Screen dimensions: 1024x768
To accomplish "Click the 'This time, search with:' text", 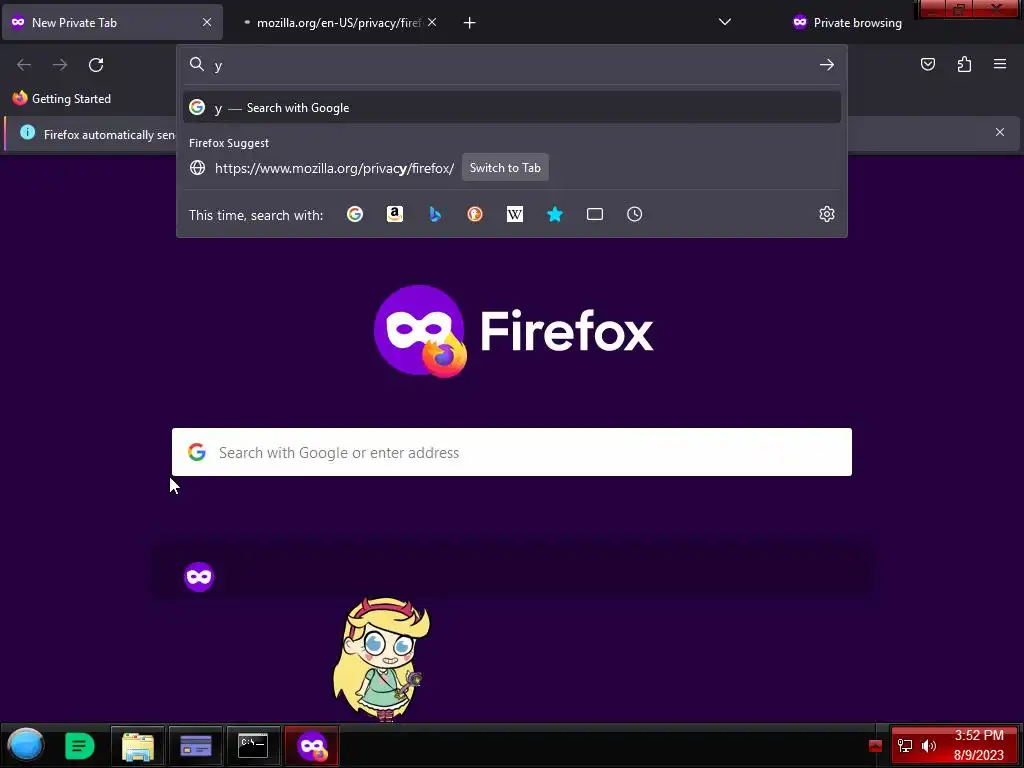I will [256, 215].
